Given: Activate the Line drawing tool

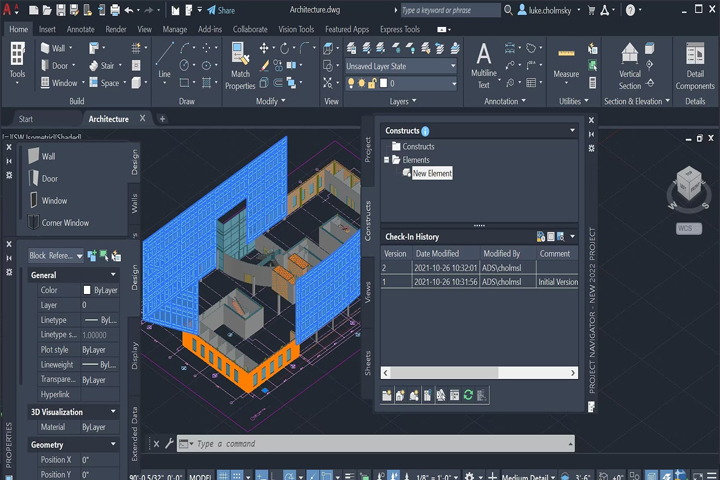Looking at the screenshot, I should [164, 60].
